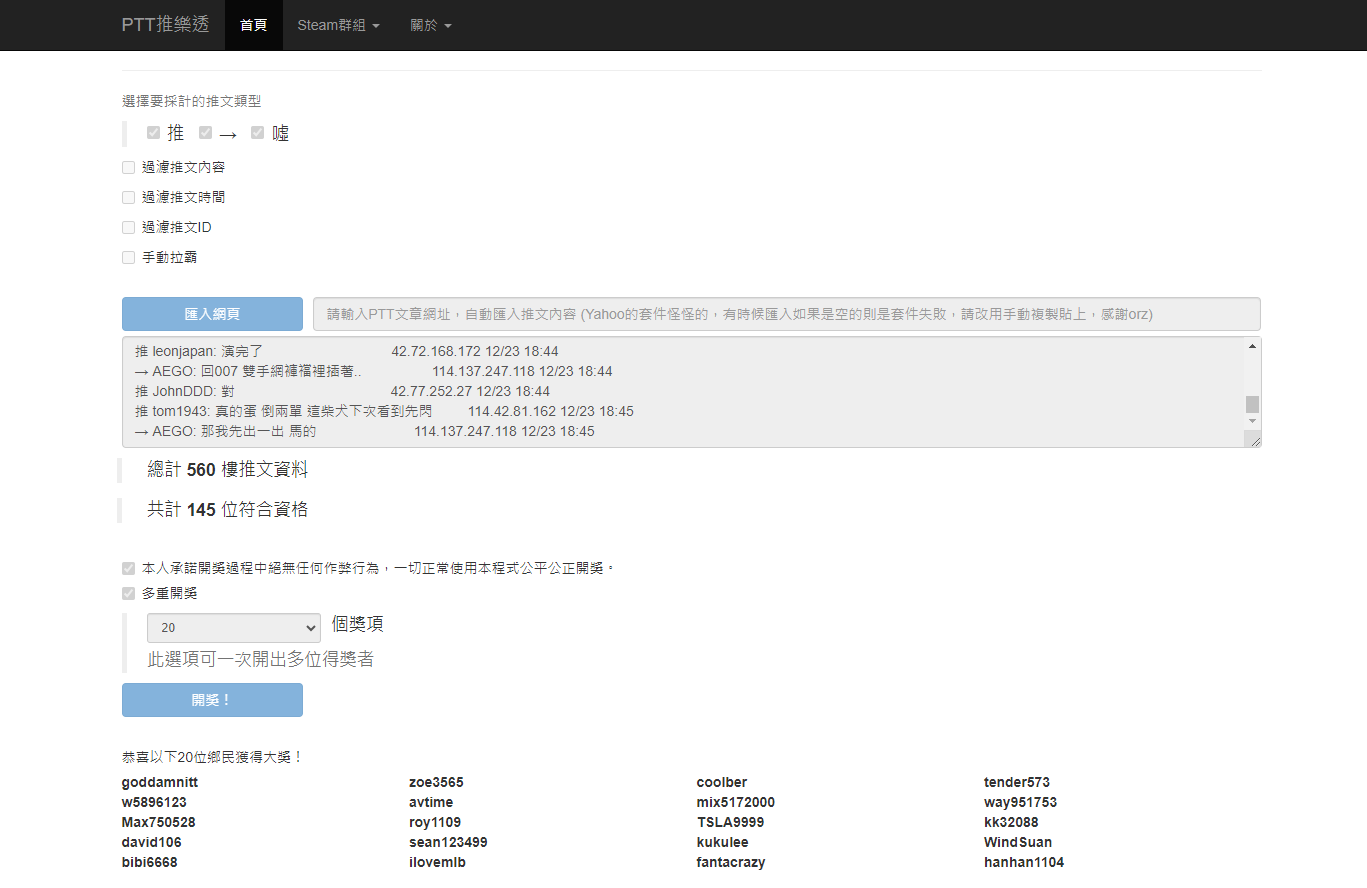Click the 匯入網頁 button
The image size is (1367, 888).
pos(212,314)
